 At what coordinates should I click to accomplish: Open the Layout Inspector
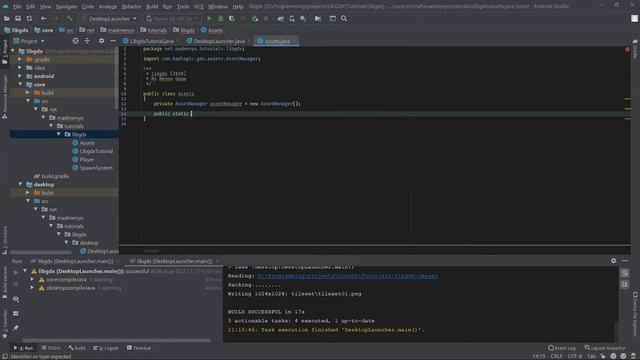coord(605,348)
